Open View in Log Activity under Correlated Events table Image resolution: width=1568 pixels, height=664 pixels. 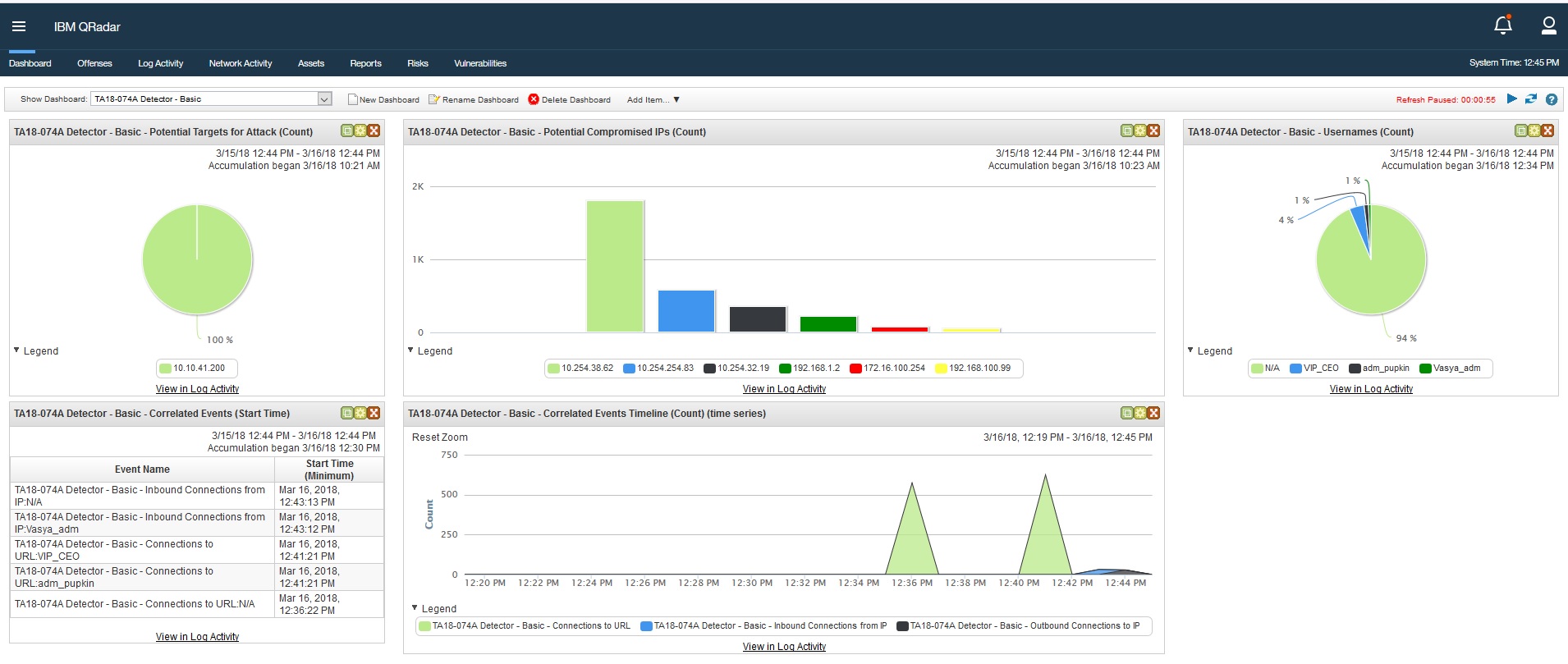(x=197, y=637)
